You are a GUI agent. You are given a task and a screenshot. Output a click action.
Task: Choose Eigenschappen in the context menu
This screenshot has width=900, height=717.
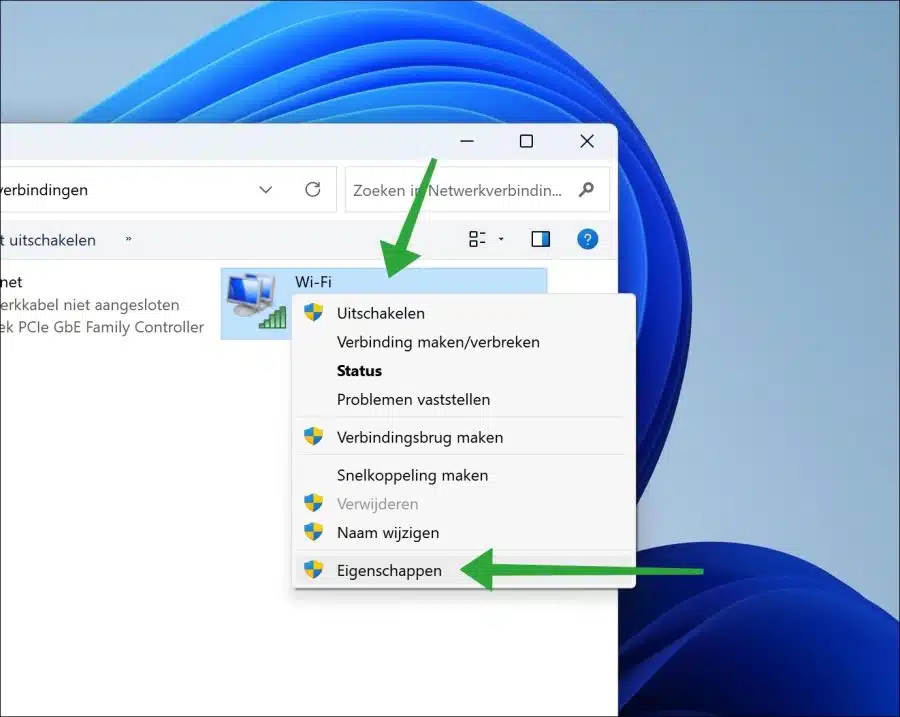tap(464, 570)
